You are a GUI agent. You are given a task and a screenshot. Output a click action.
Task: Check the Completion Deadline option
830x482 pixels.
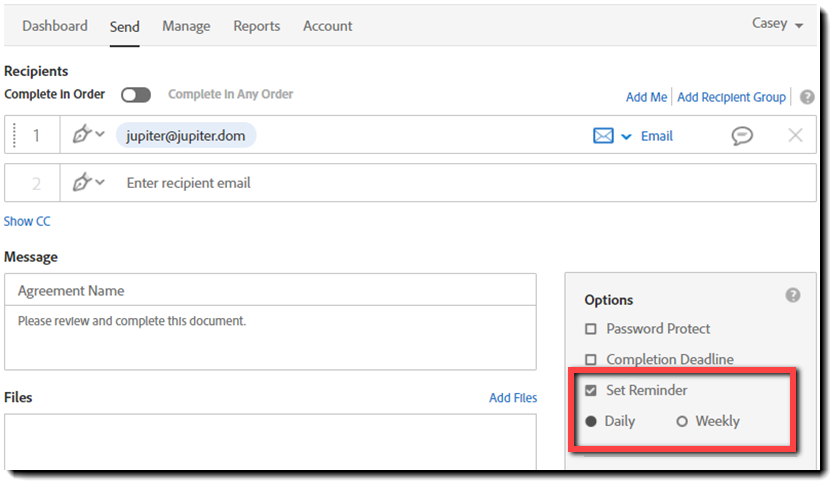click(x=591, y=359)
